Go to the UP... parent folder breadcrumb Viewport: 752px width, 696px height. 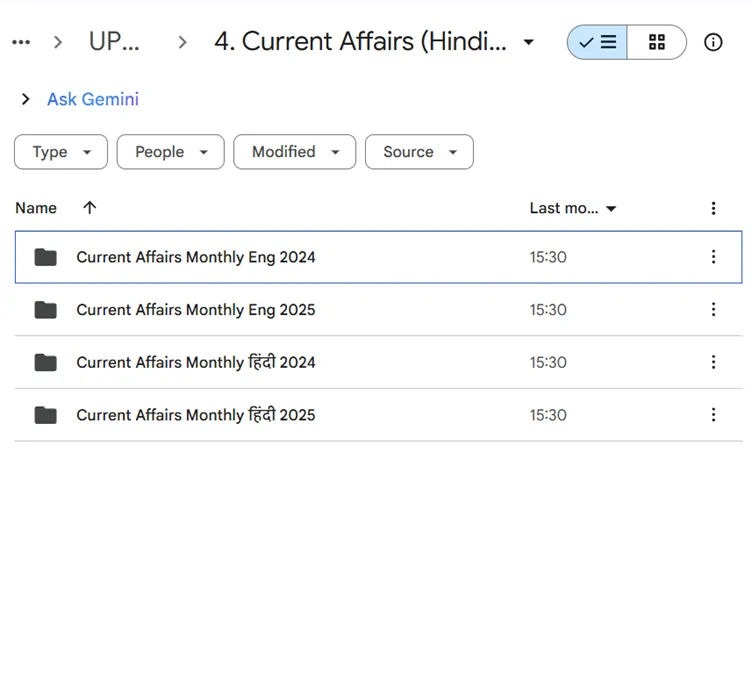(114, 42)
